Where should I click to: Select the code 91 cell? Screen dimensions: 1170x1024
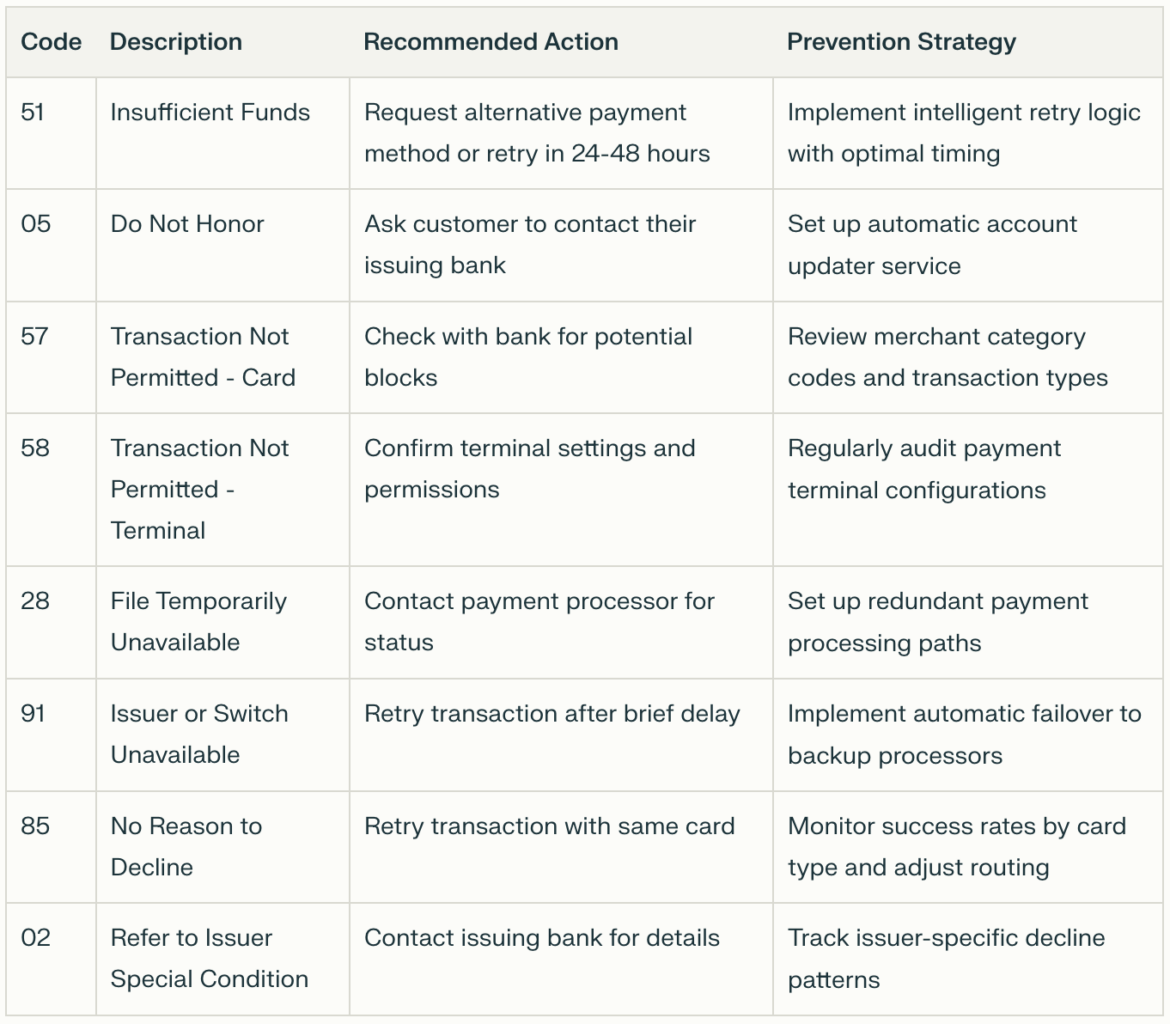(33, 714)
